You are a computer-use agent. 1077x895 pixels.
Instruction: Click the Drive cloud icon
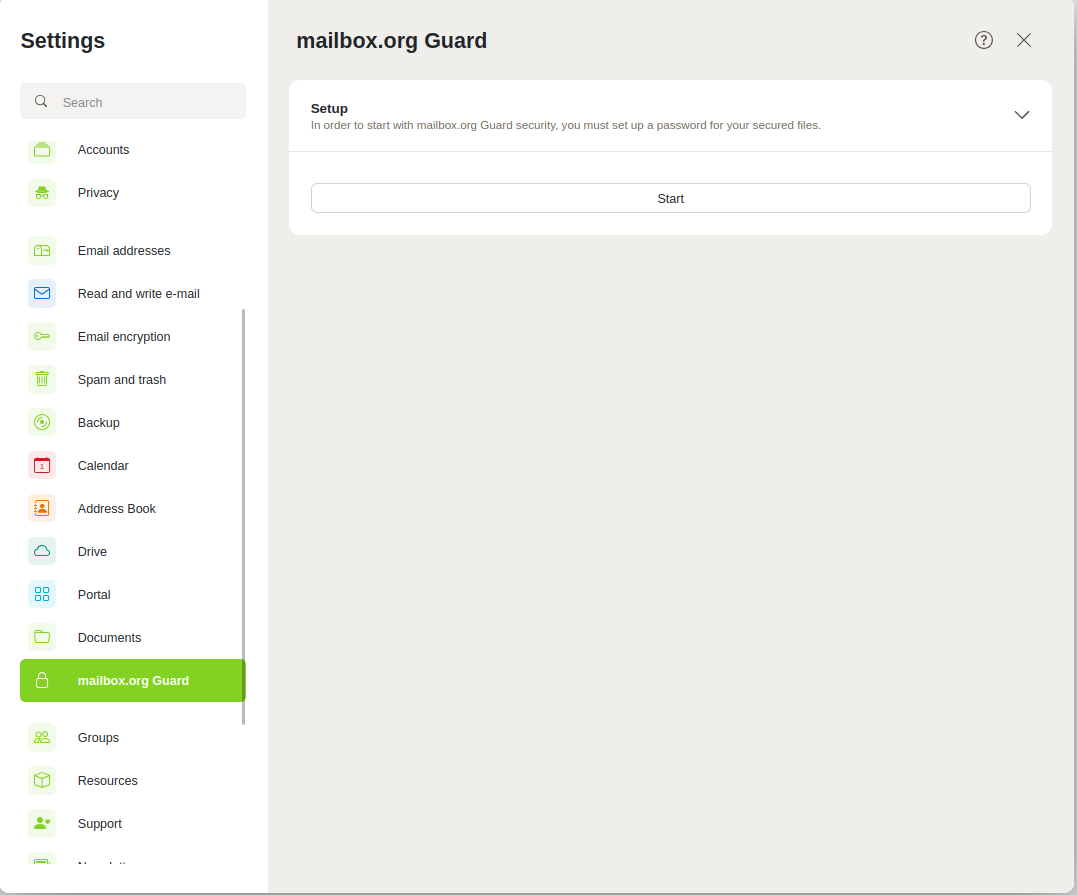click(x=42, y=552)
